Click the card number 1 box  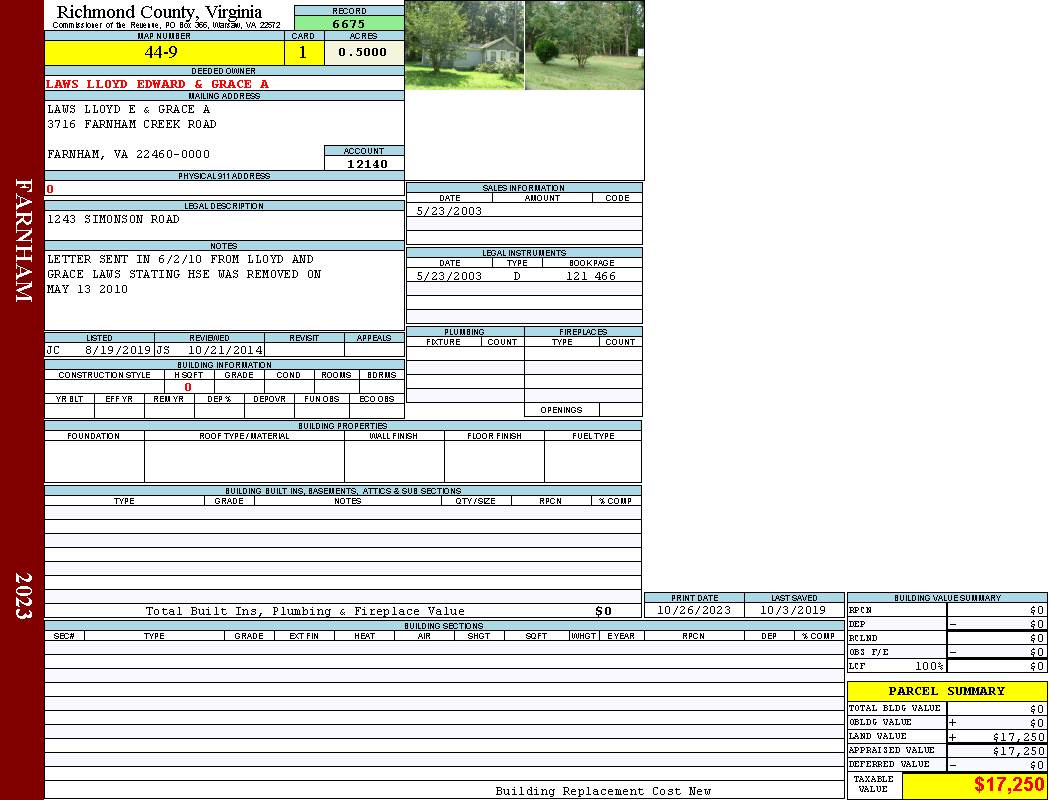tap(303, 53)
